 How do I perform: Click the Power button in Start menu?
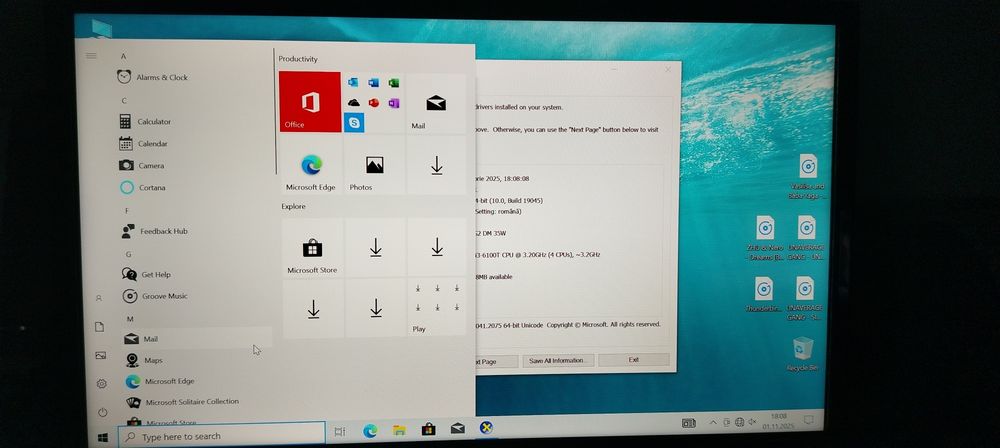tap(103, 412)
